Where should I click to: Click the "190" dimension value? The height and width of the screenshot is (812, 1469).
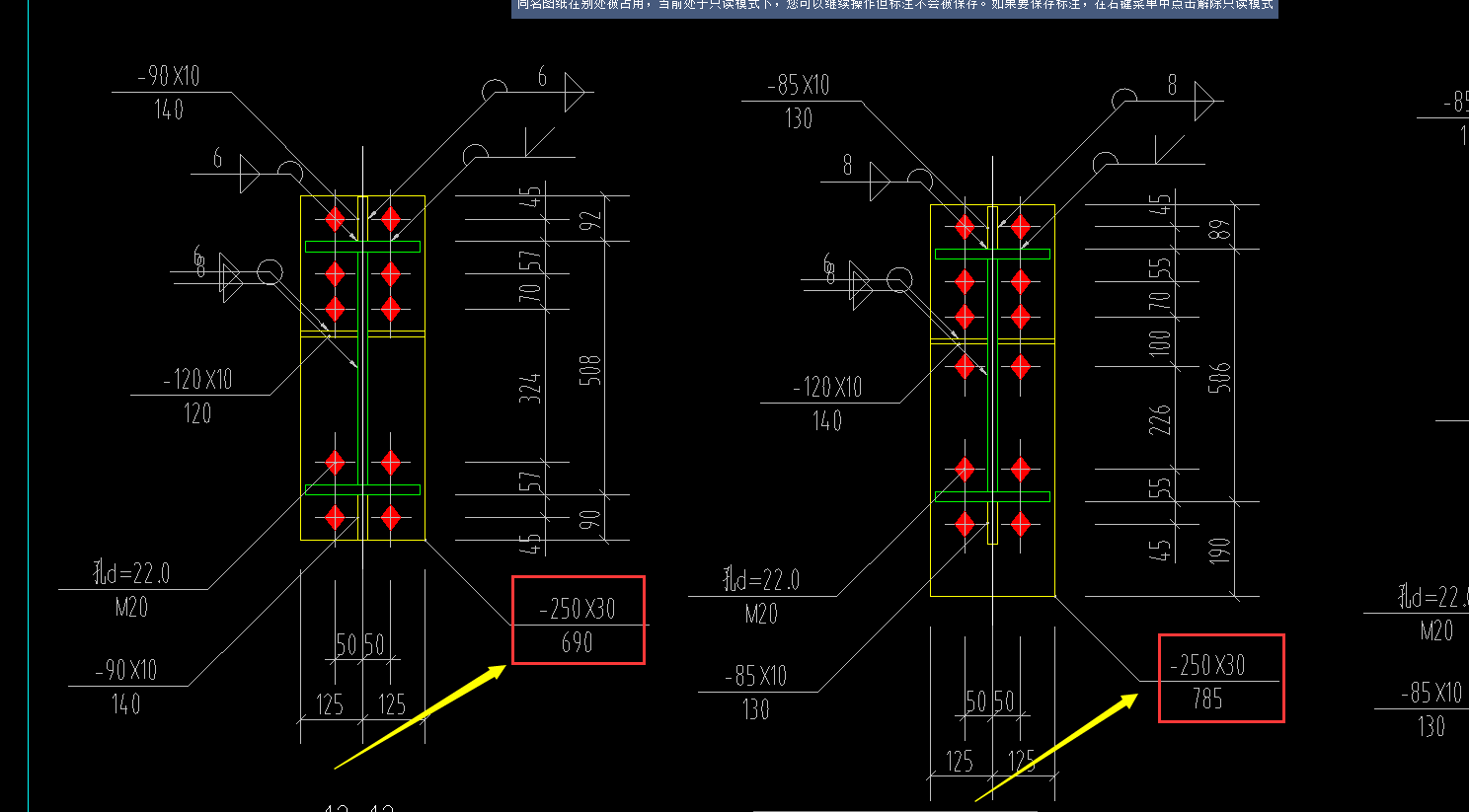coord(1220,550)
